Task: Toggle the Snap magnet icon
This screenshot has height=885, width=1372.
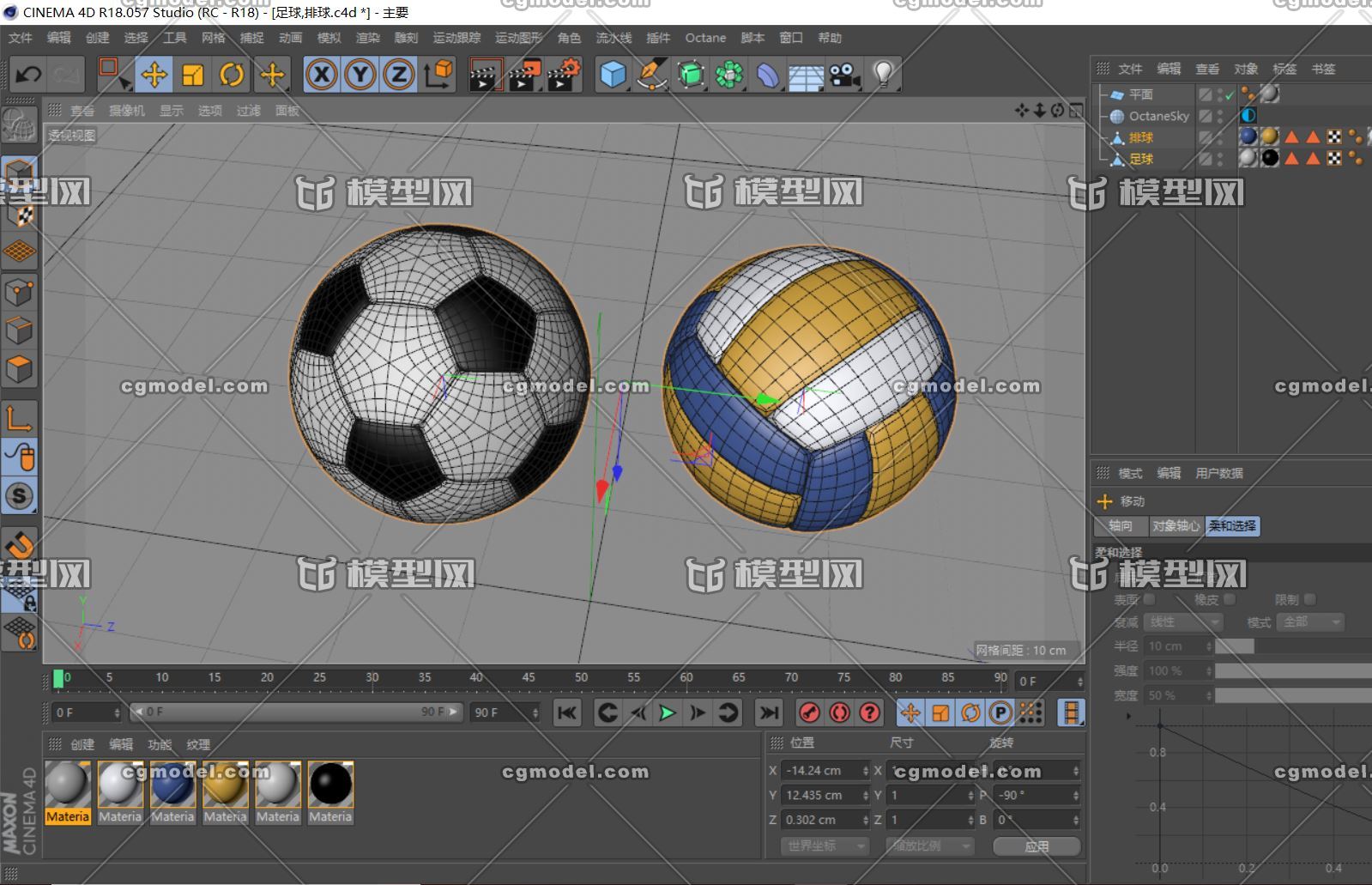Action: (x=20, y=544)
